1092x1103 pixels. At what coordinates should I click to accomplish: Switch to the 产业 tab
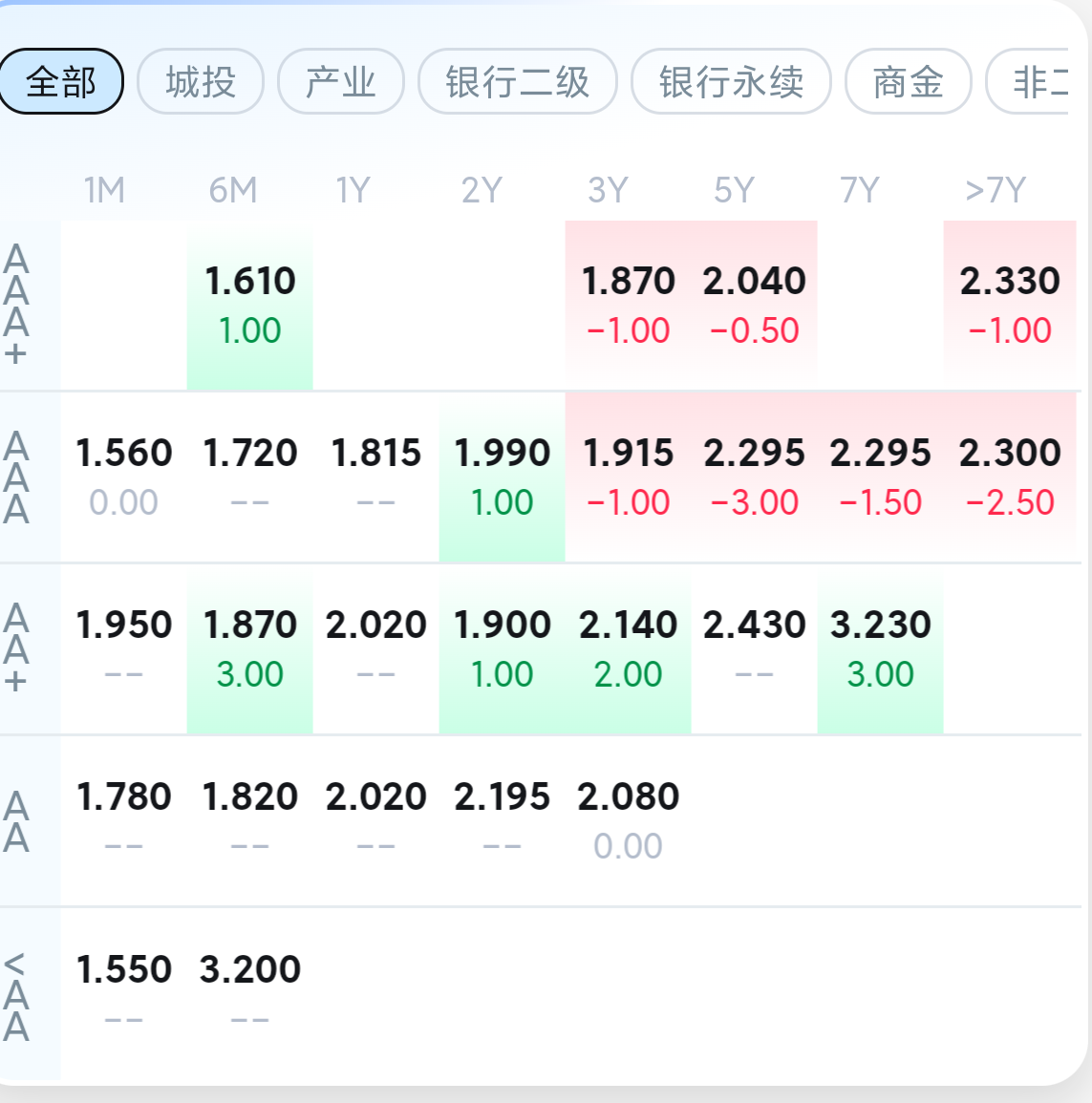(341, 82)
